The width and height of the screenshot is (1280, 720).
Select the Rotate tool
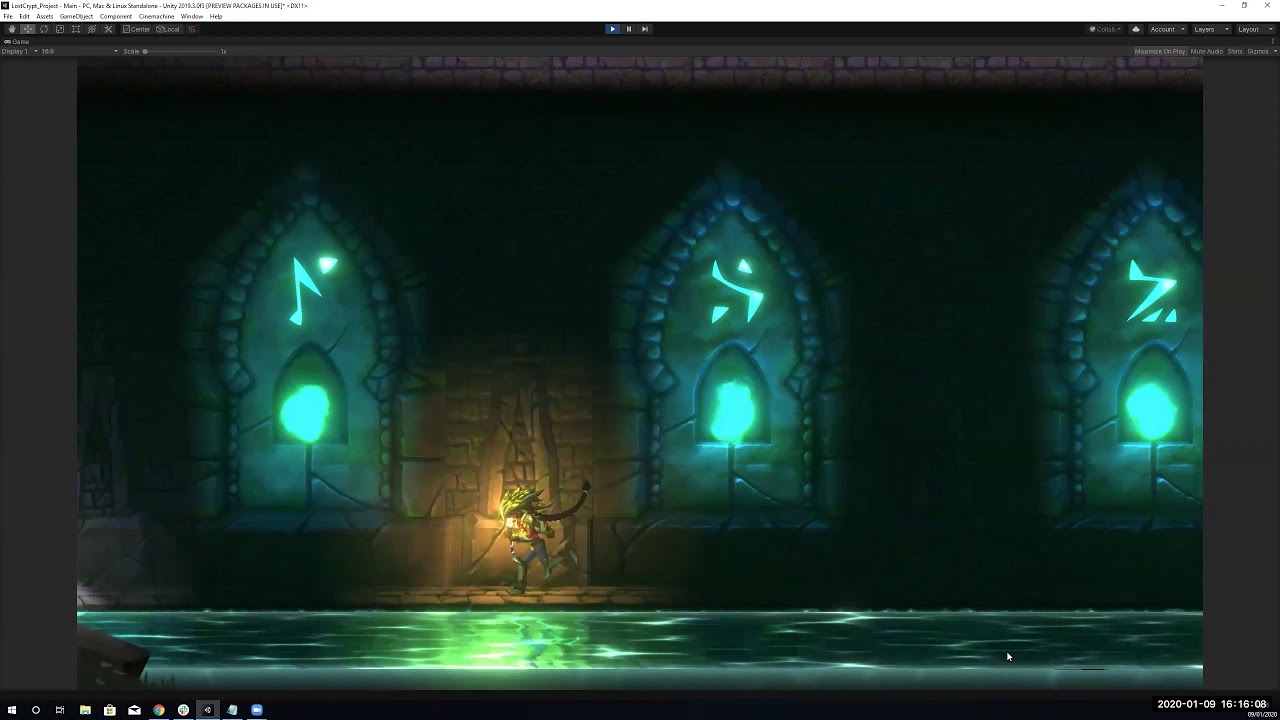click(x=43, y=28)
